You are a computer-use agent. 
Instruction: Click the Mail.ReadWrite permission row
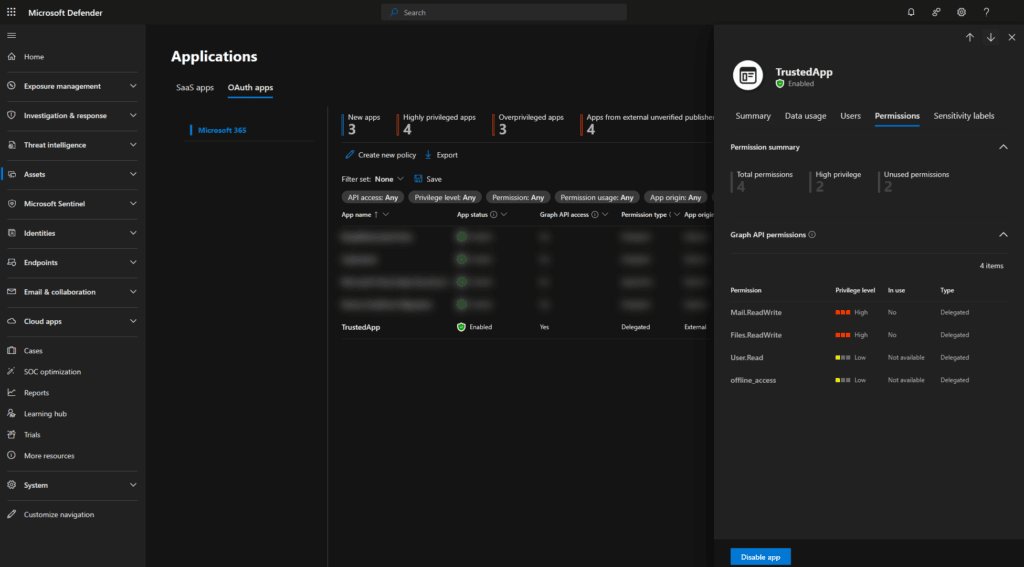[x=869, y=312]
